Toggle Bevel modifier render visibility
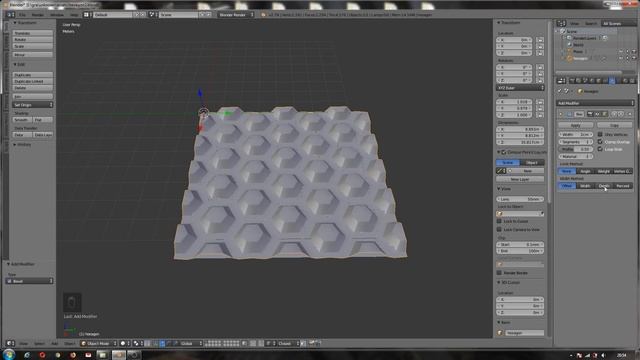The height and width of the screenshot is (360, 640). point(590,114)
